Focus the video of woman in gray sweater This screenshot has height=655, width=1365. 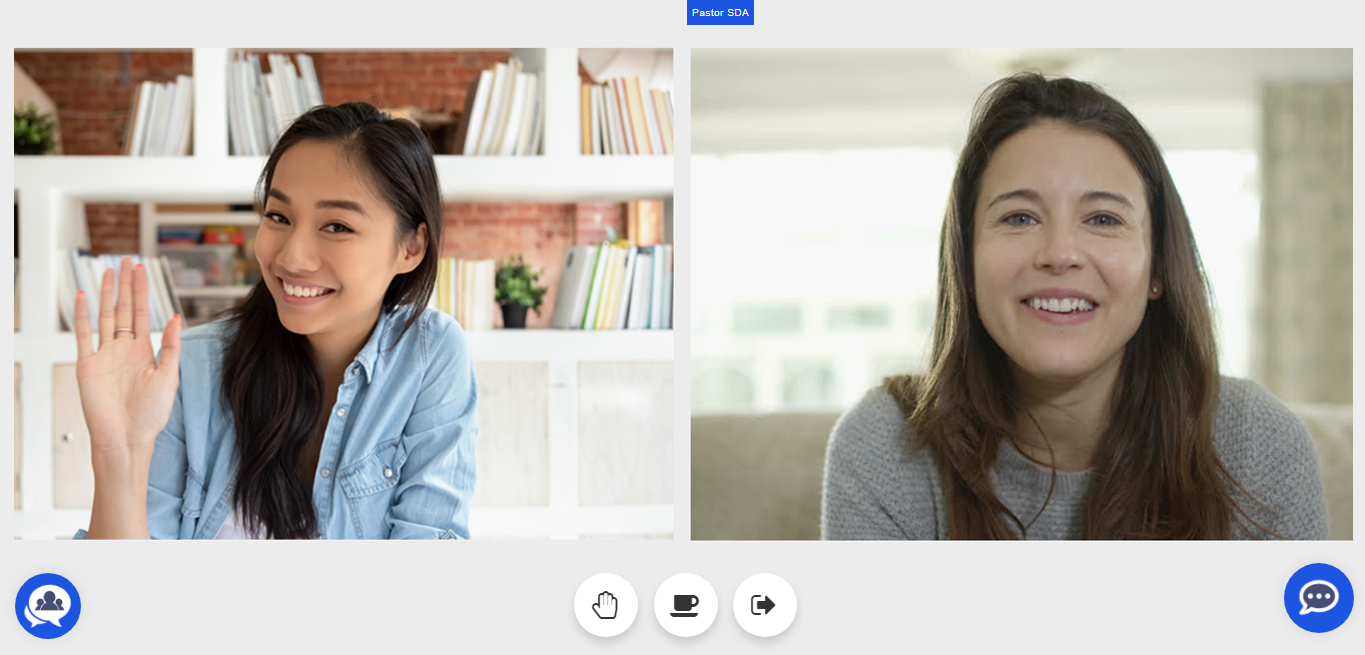1021,294
